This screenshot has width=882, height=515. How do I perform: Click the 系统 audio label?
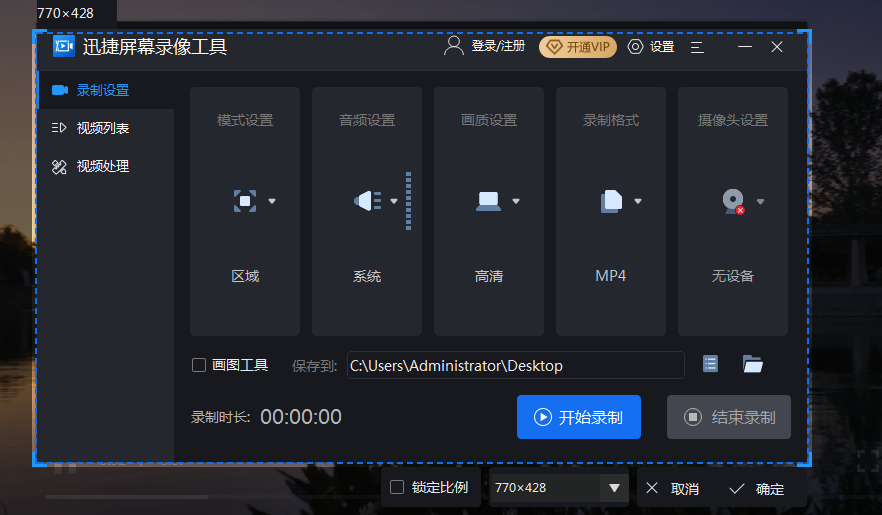tap(367, 276)
